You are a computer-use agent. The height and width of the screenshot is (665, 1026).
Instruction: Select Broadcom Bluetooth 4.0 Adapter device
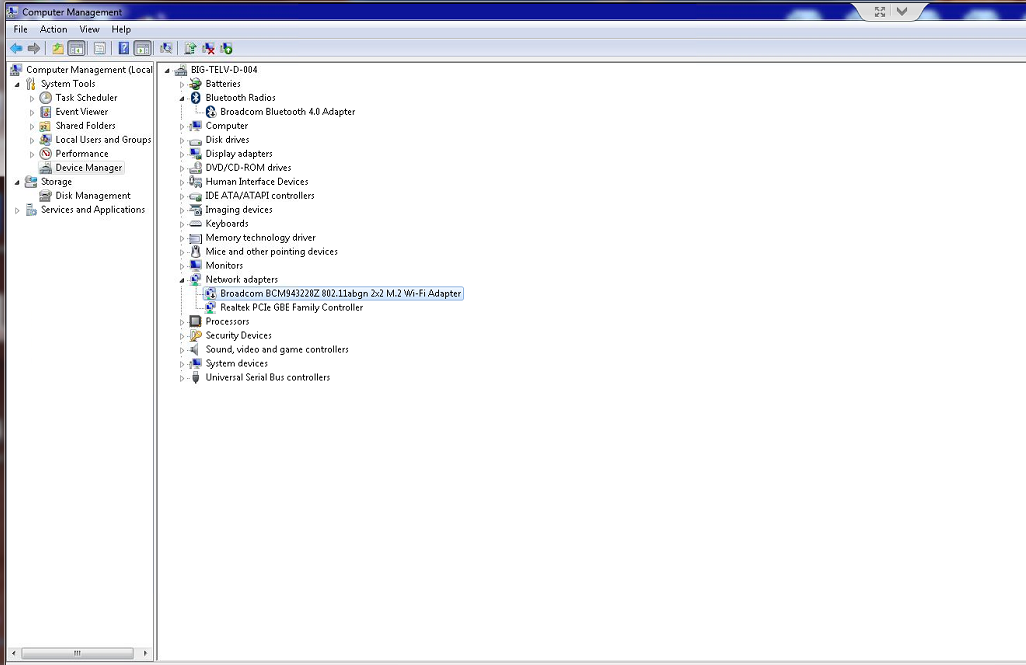tap(287, 112)
